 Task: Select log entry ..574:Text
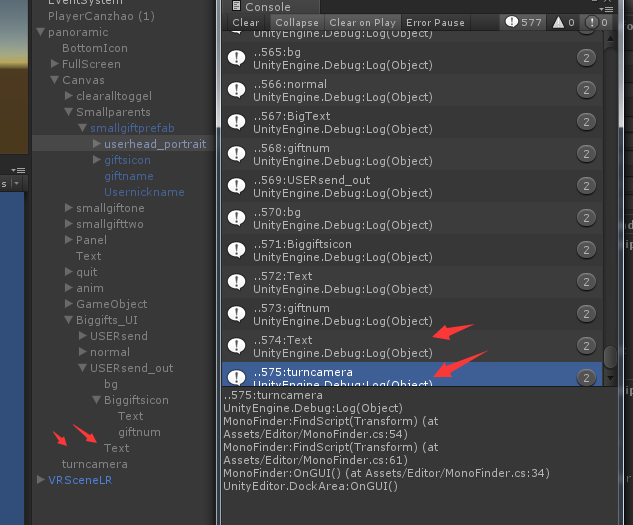point(412,346)
